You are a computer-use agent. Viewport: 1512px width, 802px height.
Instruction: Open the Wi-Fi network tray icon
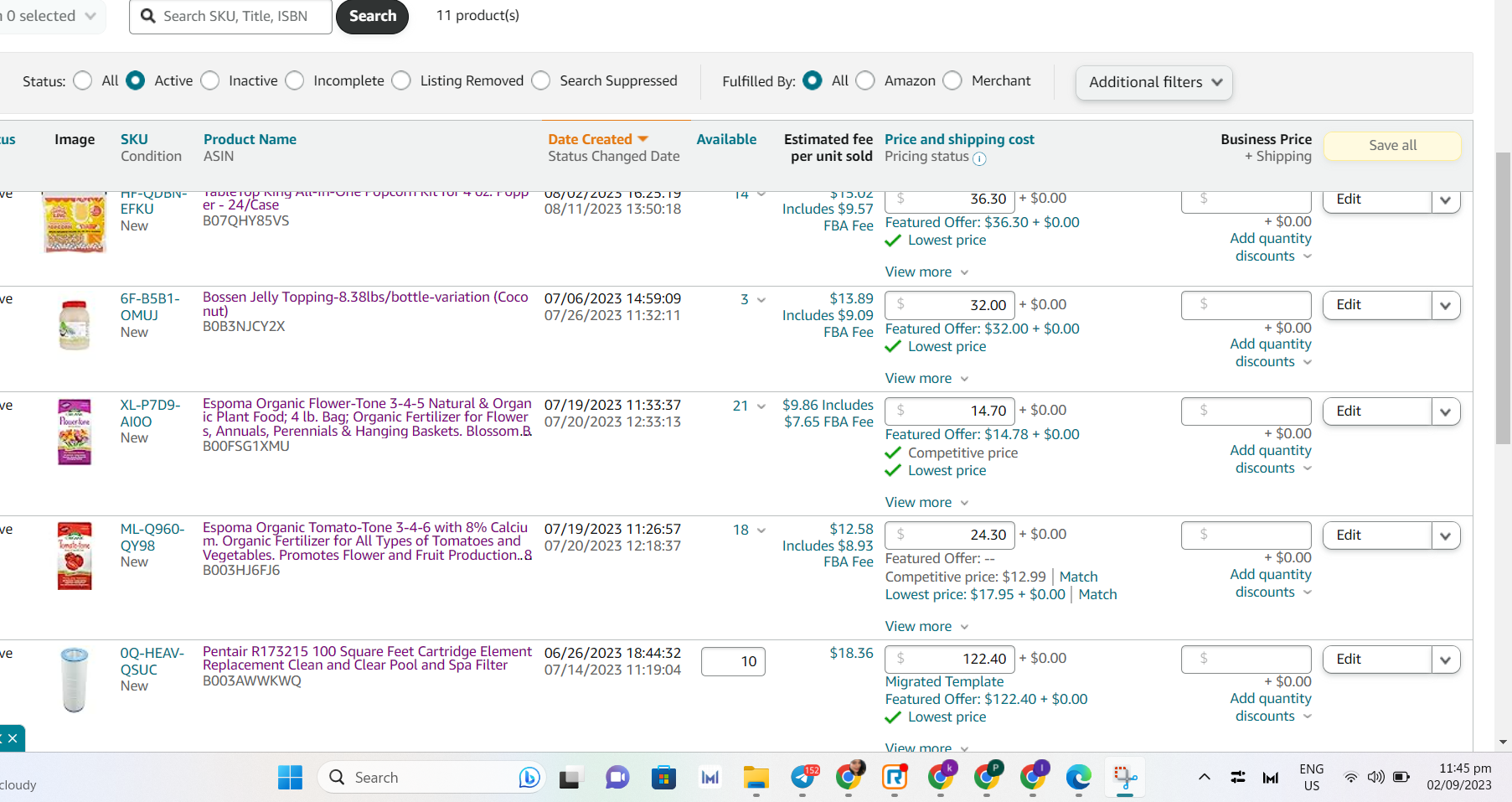pos(1350,777)
